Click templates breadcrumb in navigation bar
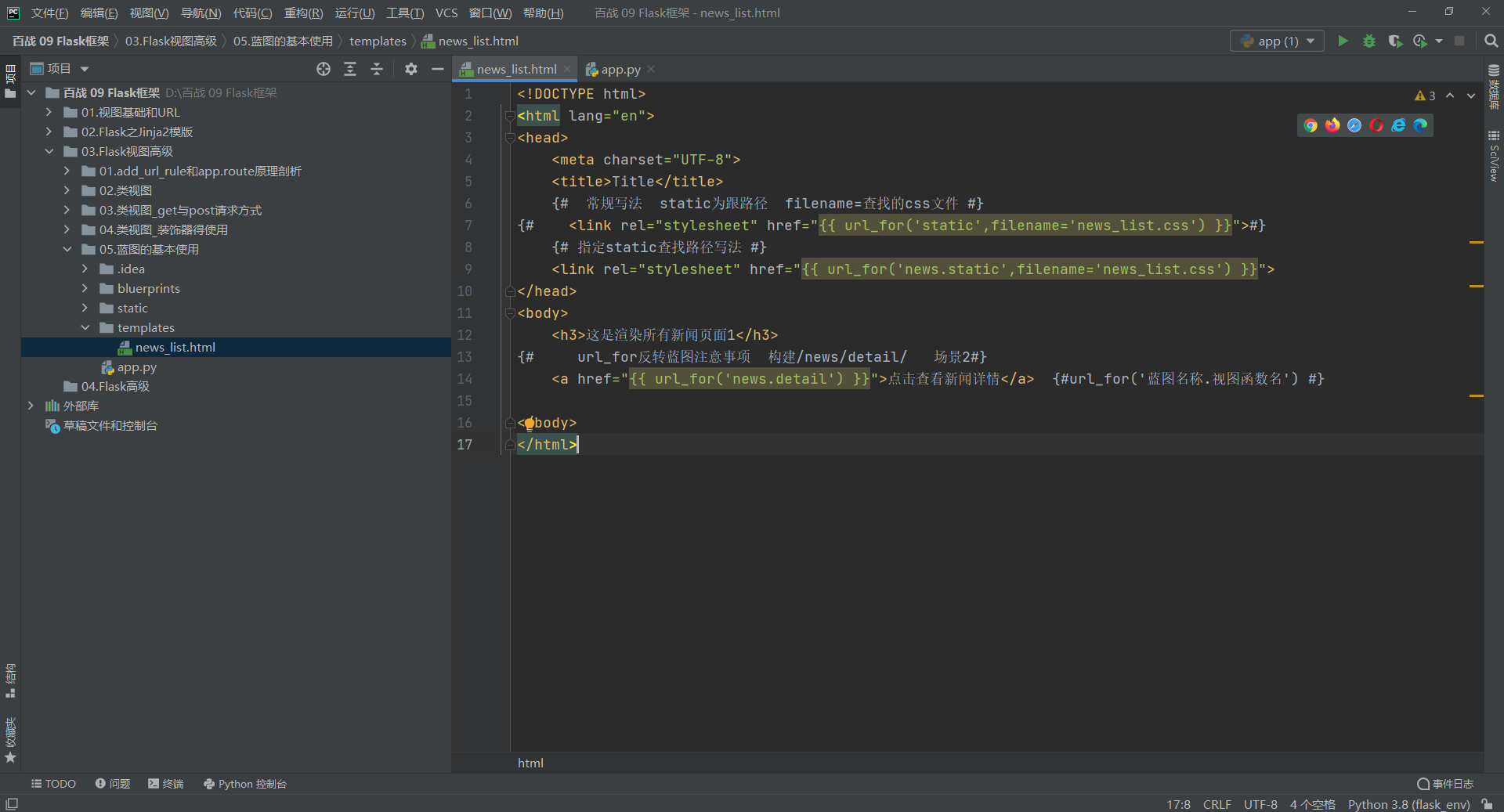 (378, 41)
